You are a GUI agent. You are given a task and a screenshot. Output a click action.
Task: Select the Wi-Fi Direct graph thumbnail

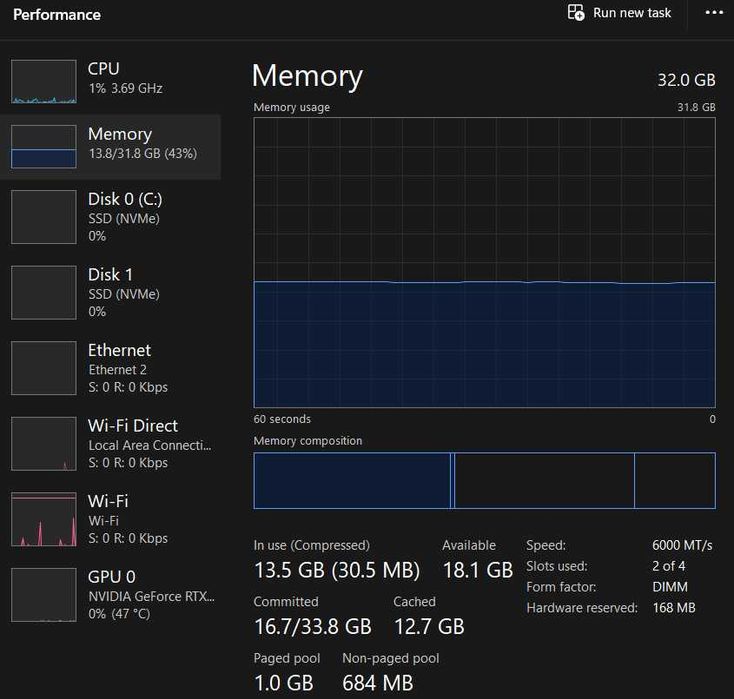[43, 443]
